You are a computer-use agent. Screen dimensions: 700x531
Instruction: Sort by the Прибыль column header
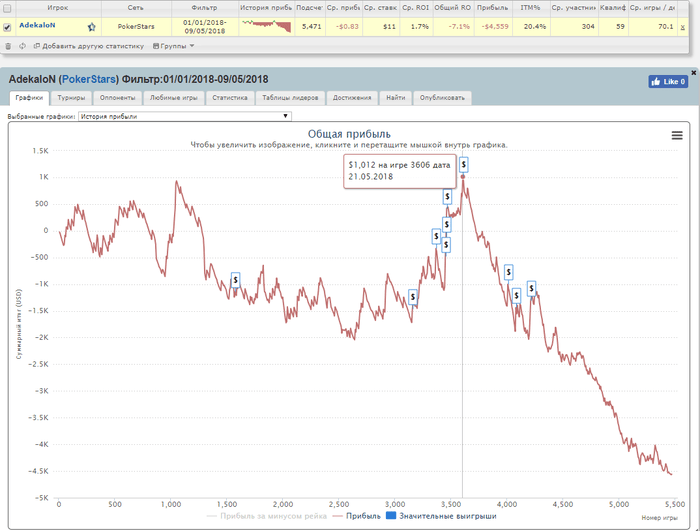[492, 8]
